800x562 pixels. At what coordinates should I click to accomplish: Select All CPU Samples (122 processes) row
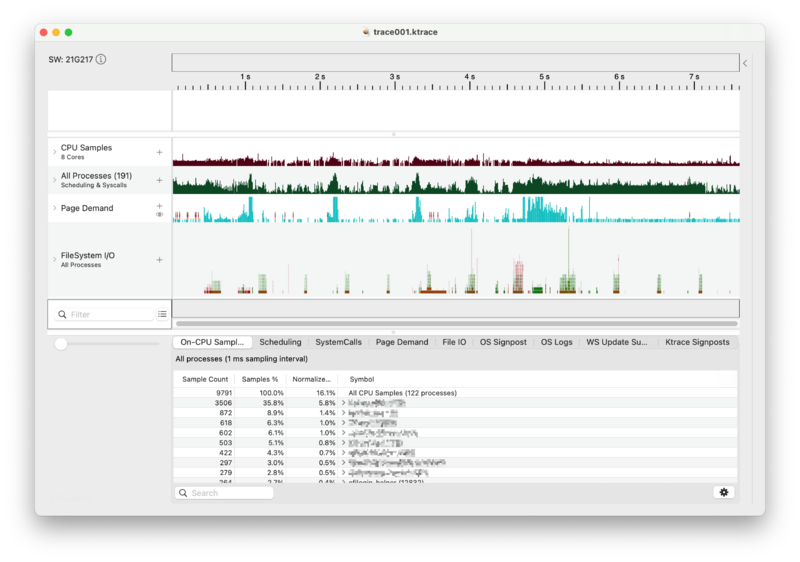[x=455, y=393]
